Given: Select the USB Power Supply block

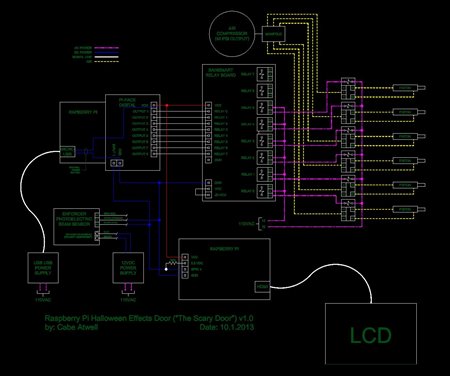Looking at the screenshot, I should (43, 268).
